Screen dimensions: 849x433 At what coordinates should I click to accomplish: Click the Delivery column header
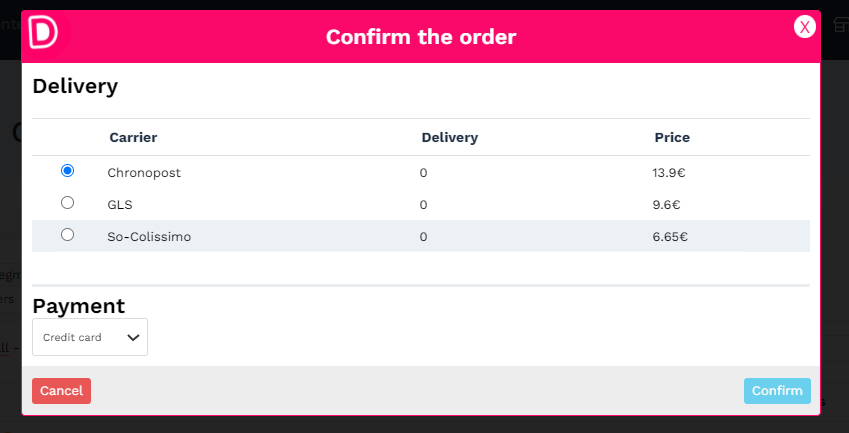(449, 137)
